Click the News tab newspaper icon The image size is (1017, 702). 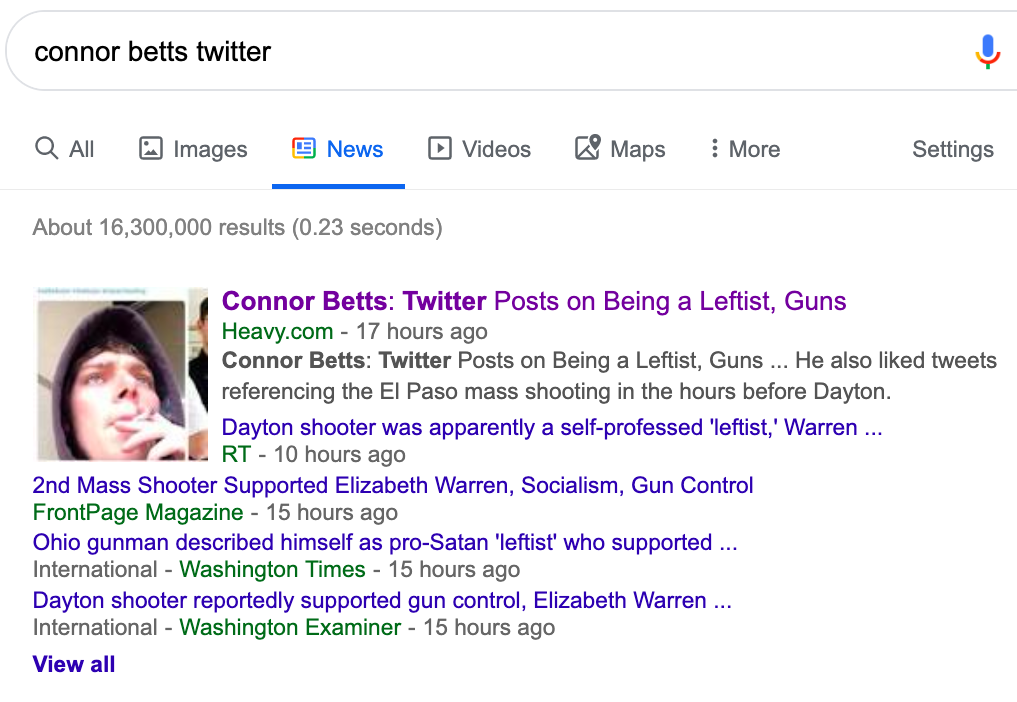[303, 149]
